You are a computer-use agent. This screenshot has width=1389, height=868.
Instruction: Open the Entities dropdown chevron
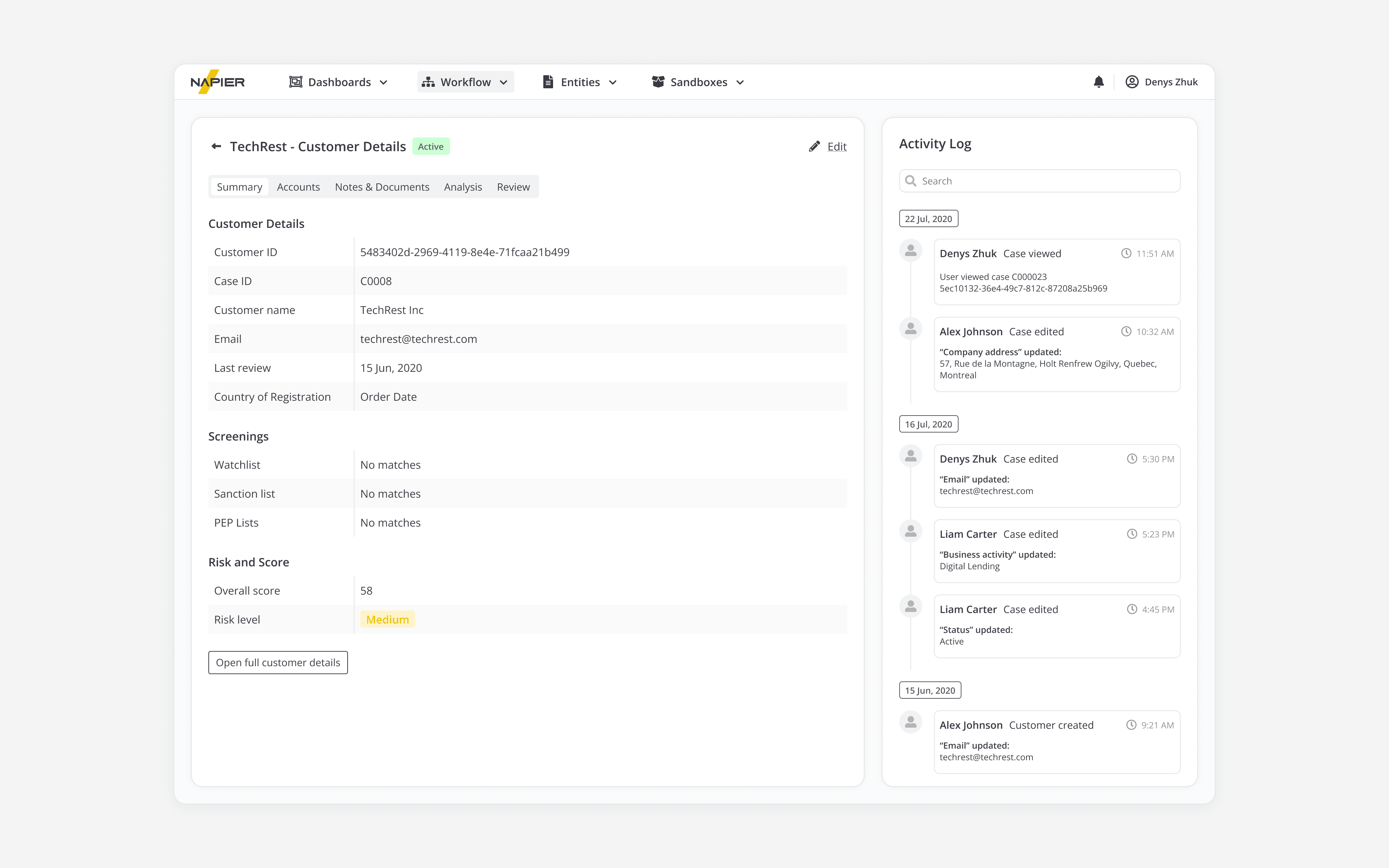(612, 83)
